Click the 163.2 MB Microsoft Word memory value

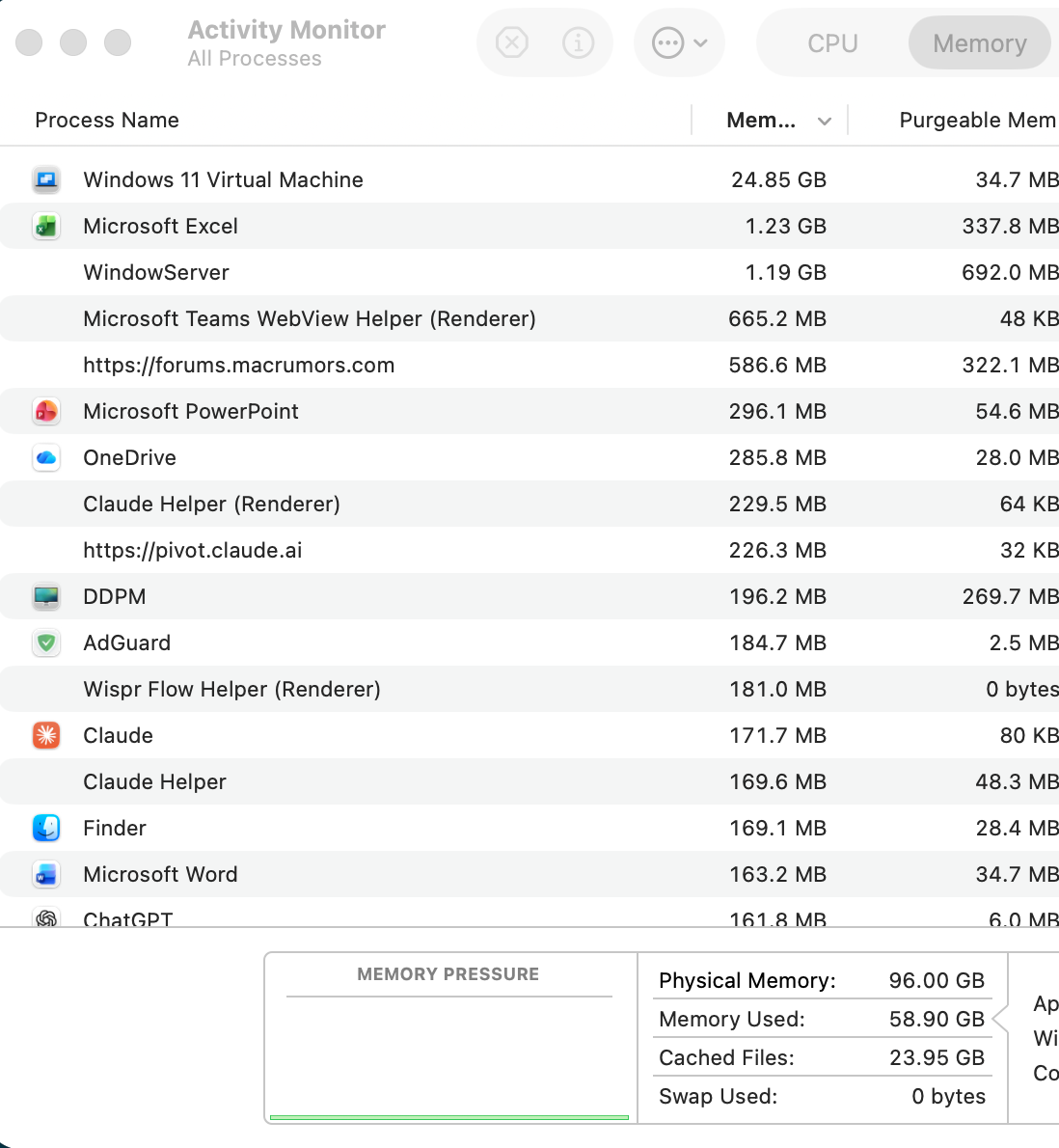pyautogui.click(x=777, y=874)
